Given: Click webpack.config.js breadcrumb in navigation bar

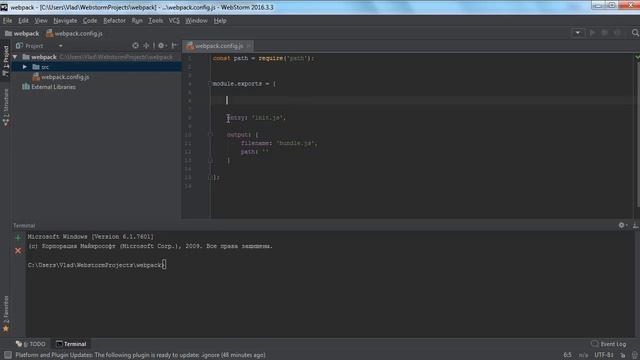Looking at the screenshot, I should point(74,33).
